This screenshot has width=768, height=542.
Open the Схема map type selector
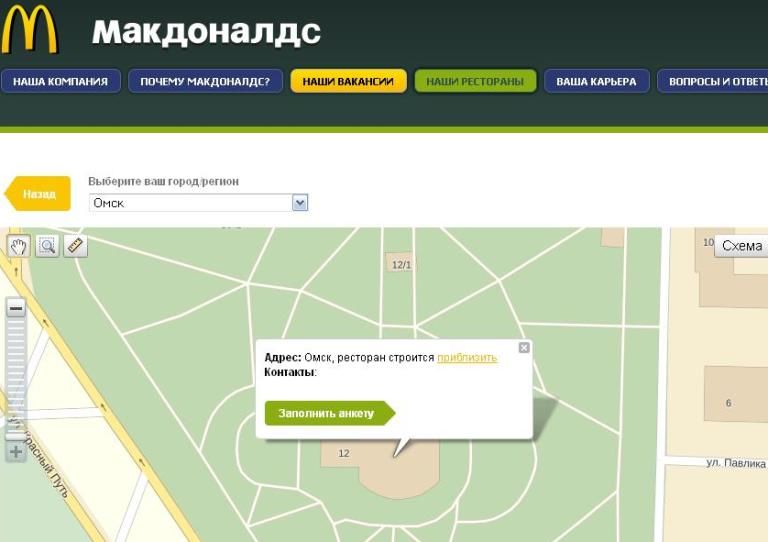[x=741, y=246]
